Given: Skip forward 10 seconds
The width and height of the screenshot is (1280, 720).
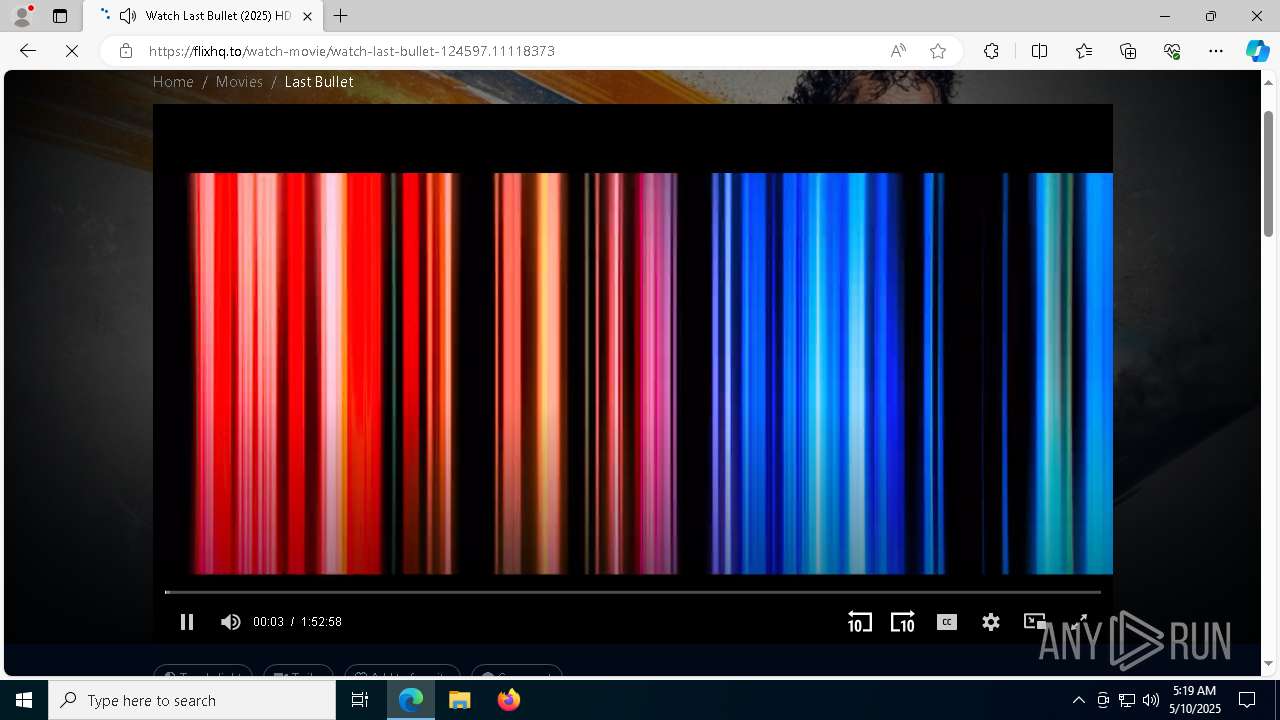Looking at the screenshot, I should [x=902, y=622].
